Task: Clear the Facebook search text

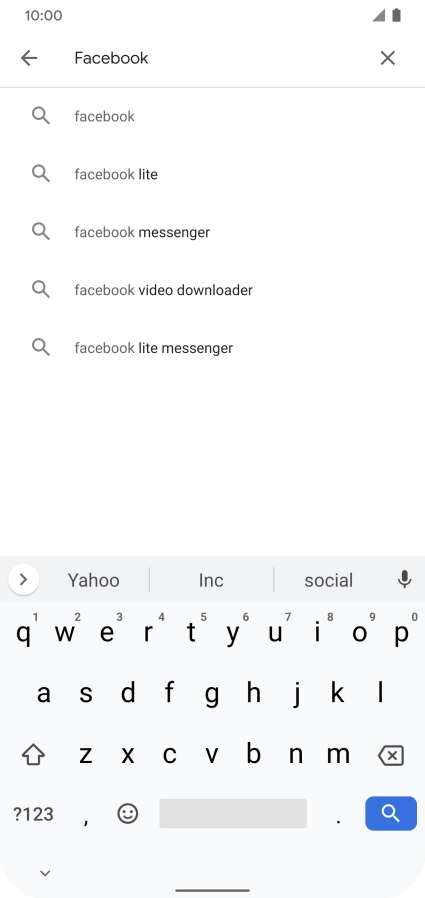Action: (388, 58)
